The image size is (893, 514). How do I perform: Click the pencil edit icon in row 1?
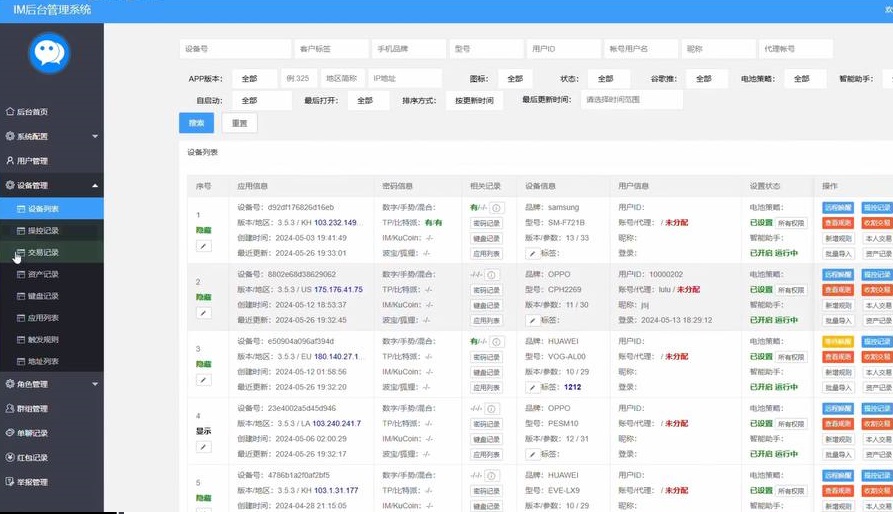[x=203, y=245]
